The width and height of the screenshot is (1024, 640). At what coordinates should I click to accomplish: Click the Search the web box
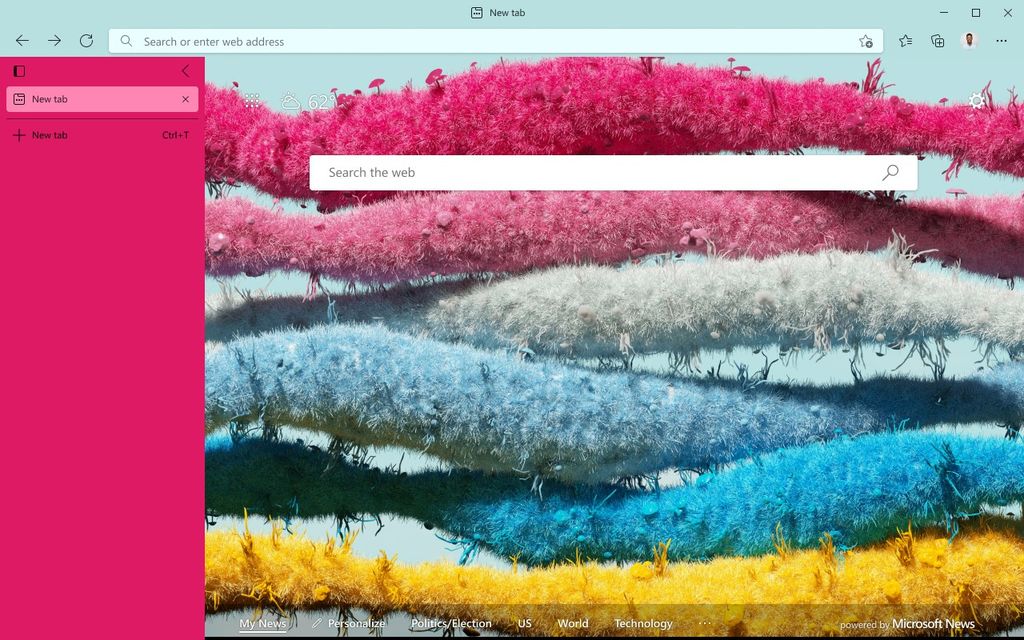(590, 173)
